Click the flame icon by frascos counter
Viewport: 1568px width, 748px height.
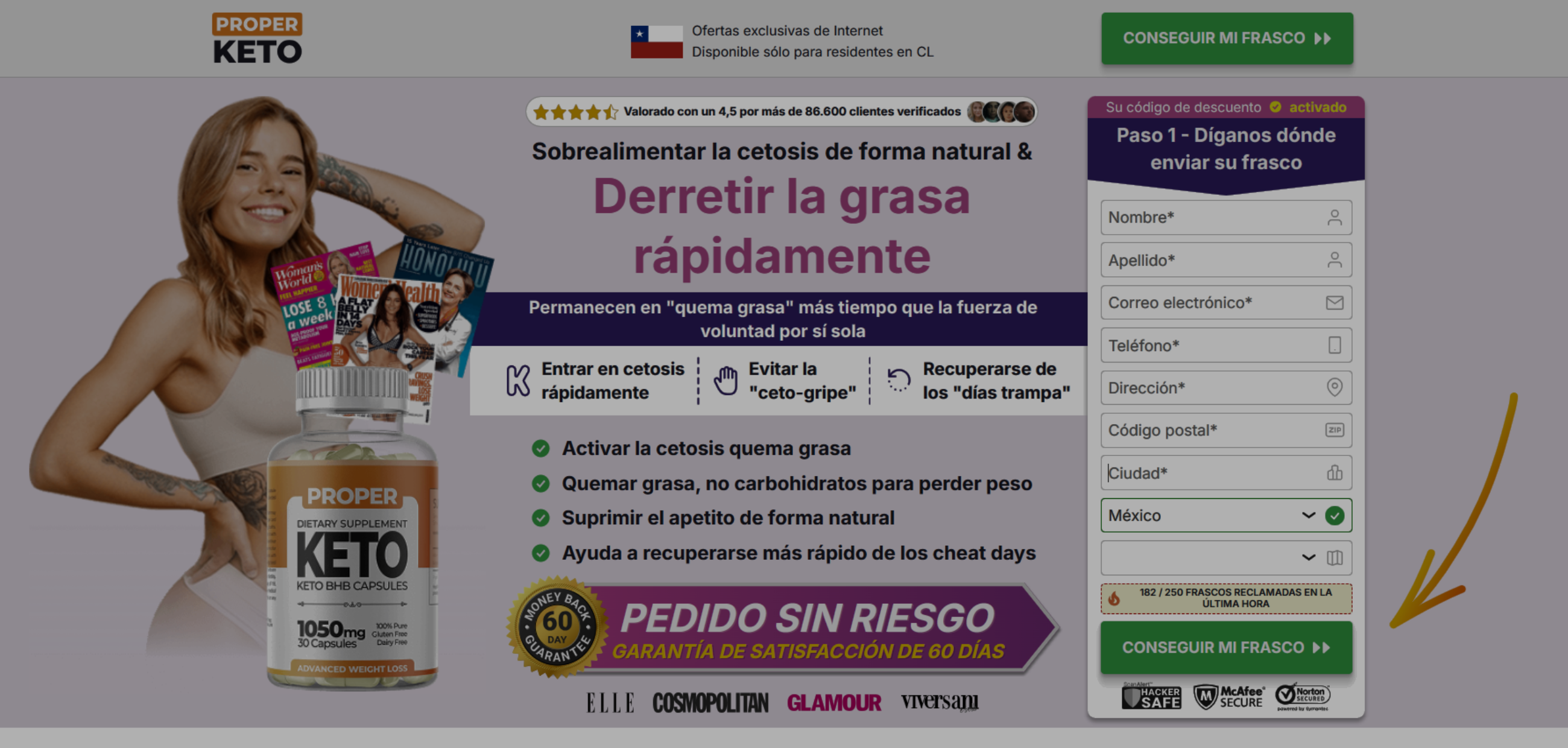pyautogui.click(x=1114, y=598)
